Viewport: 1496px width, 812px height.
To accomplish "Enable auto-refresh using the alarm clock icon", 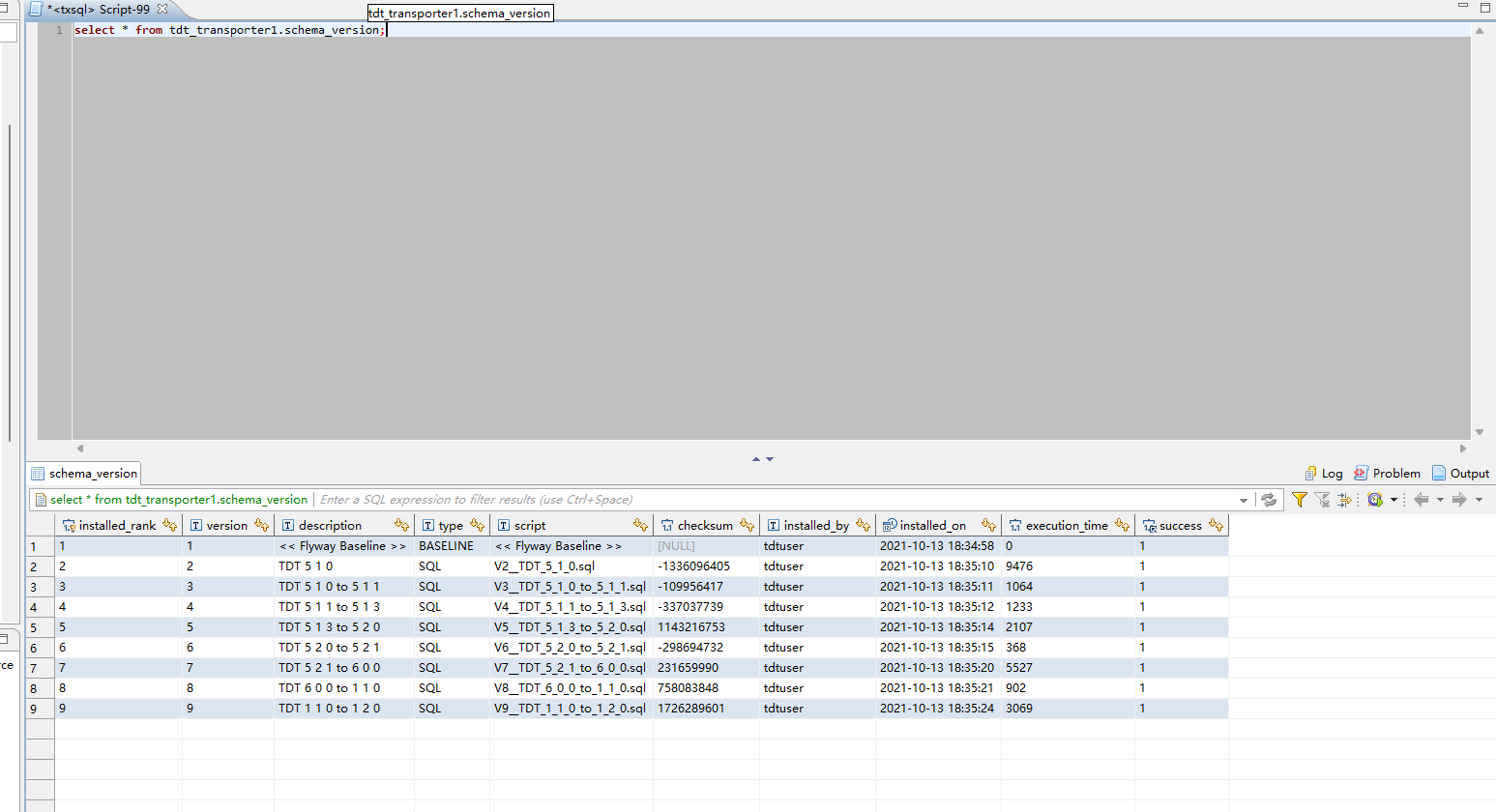I will pyautogui.click(x=1374, y=499).
